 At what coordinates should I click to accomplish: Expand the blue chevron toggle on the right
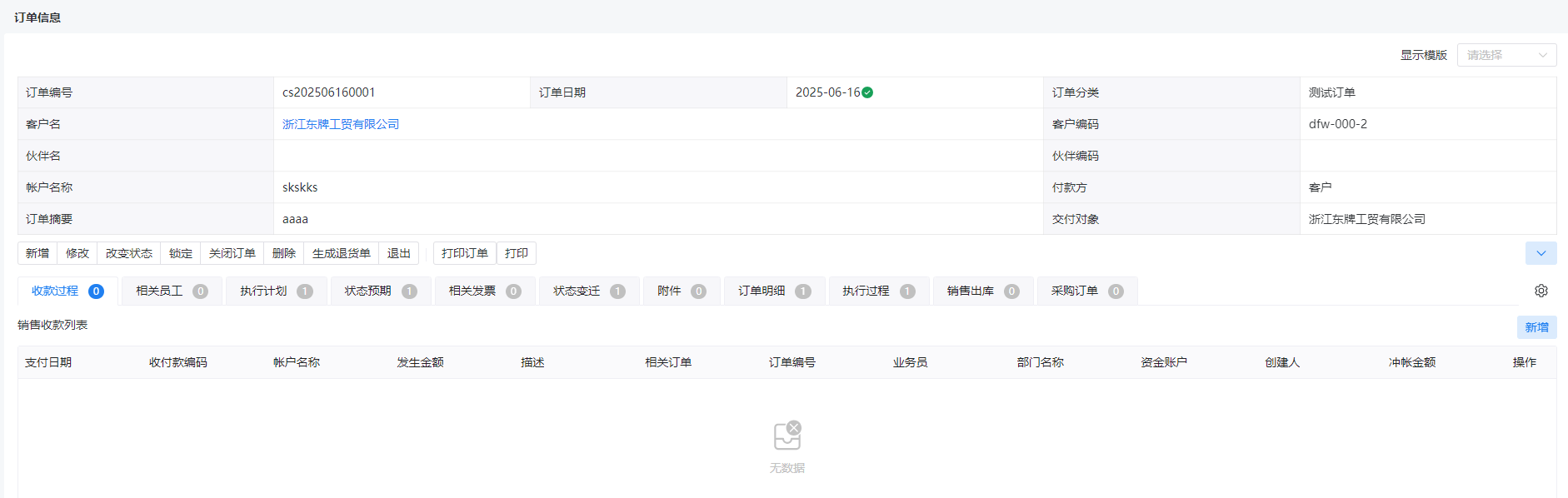click(x=1541, y=253)
